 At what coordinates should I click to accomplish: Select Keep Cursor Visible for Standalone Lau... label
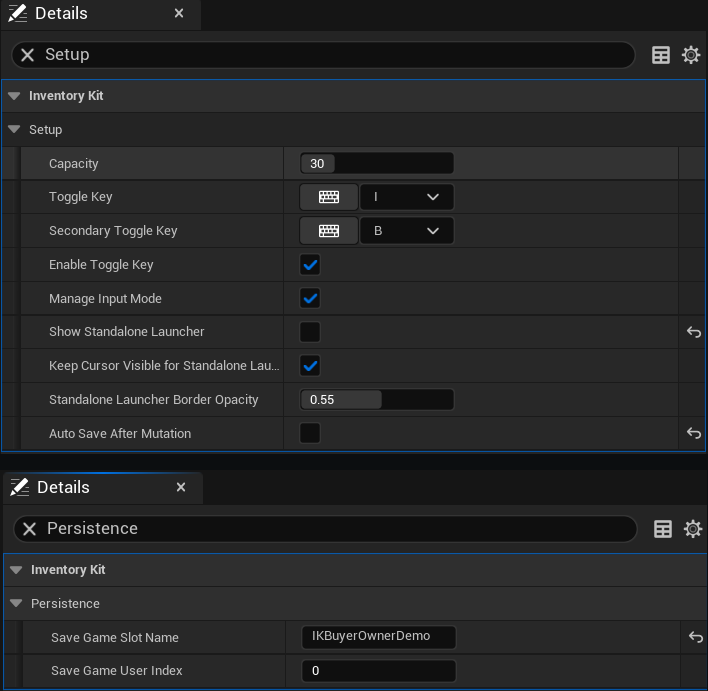pos(164,365)
